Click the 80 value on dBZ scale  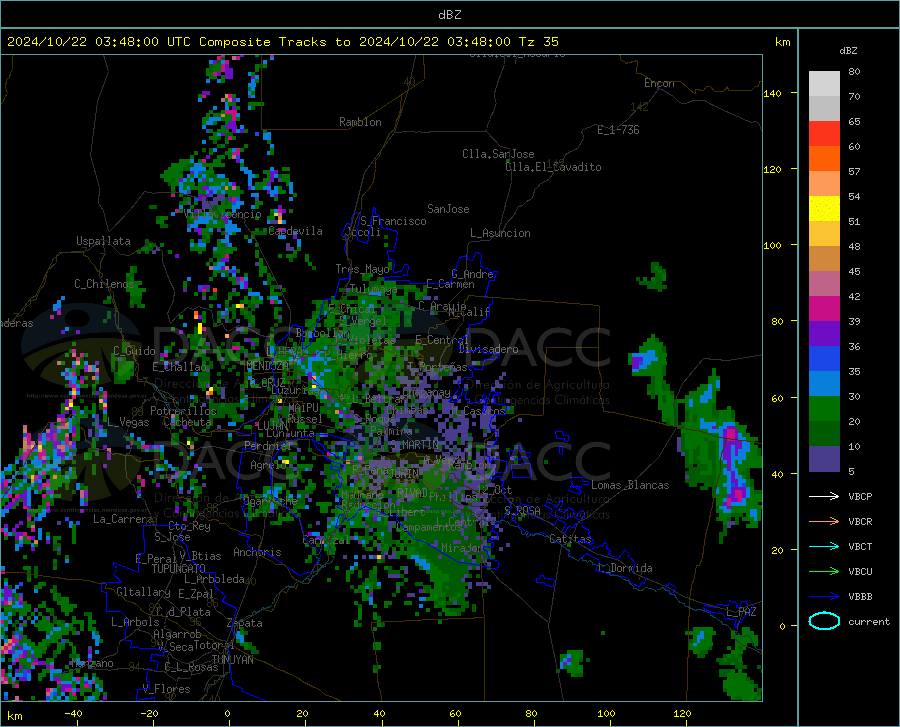[x=854, y=72]
